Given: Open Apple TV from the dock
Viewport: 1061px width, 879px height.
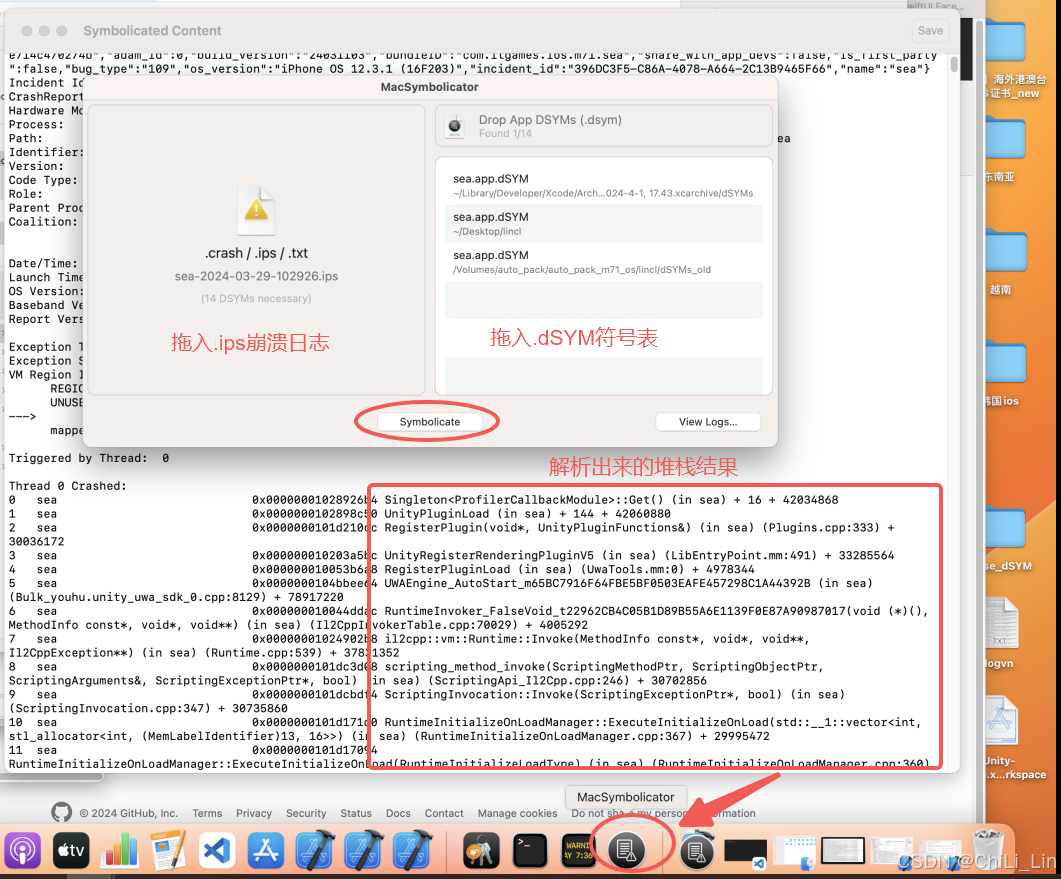Looking at the screenshot, I should [71, 850].
